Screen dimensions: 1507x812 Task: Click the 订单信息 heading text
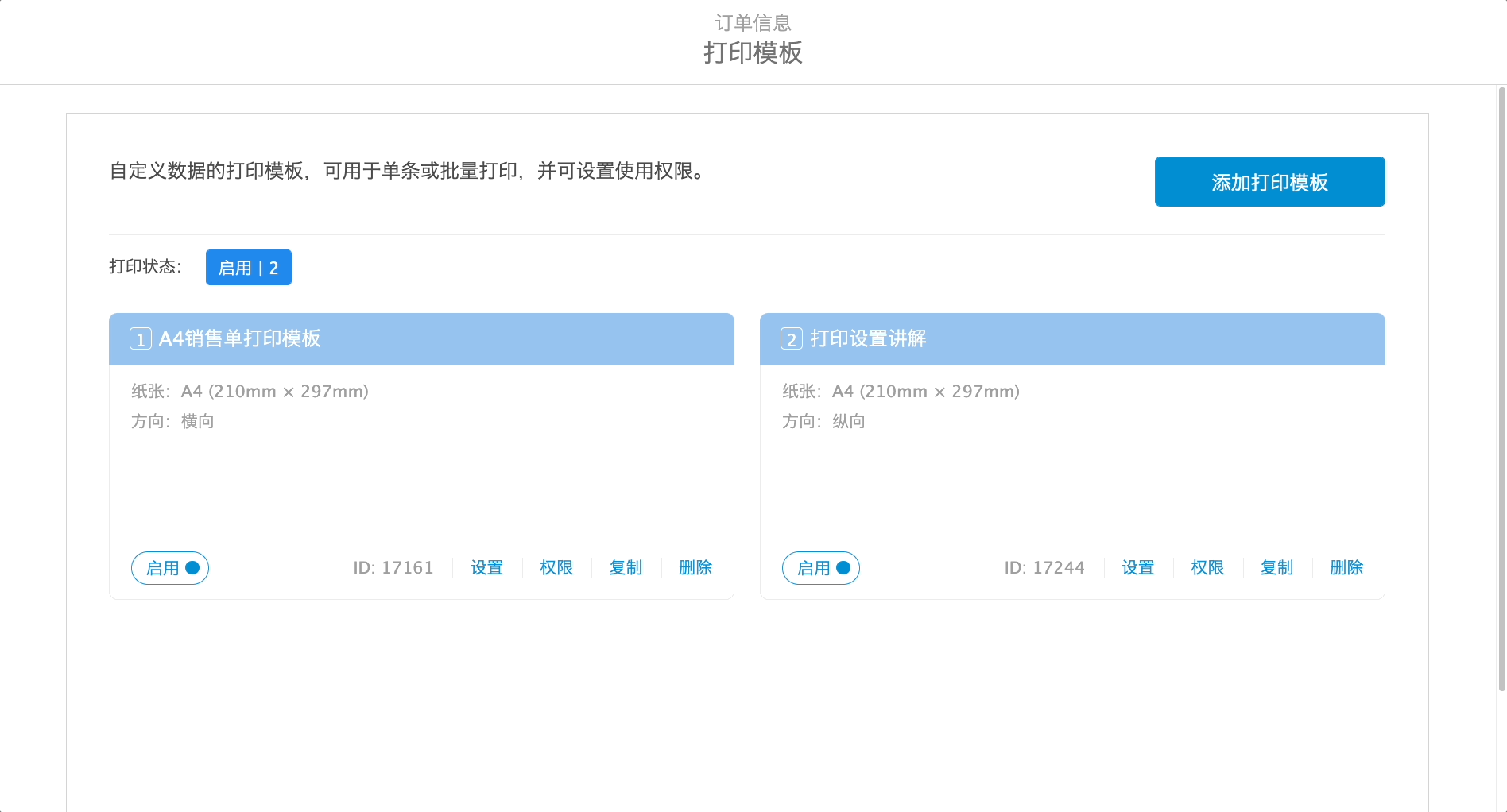tap(753, 22)
